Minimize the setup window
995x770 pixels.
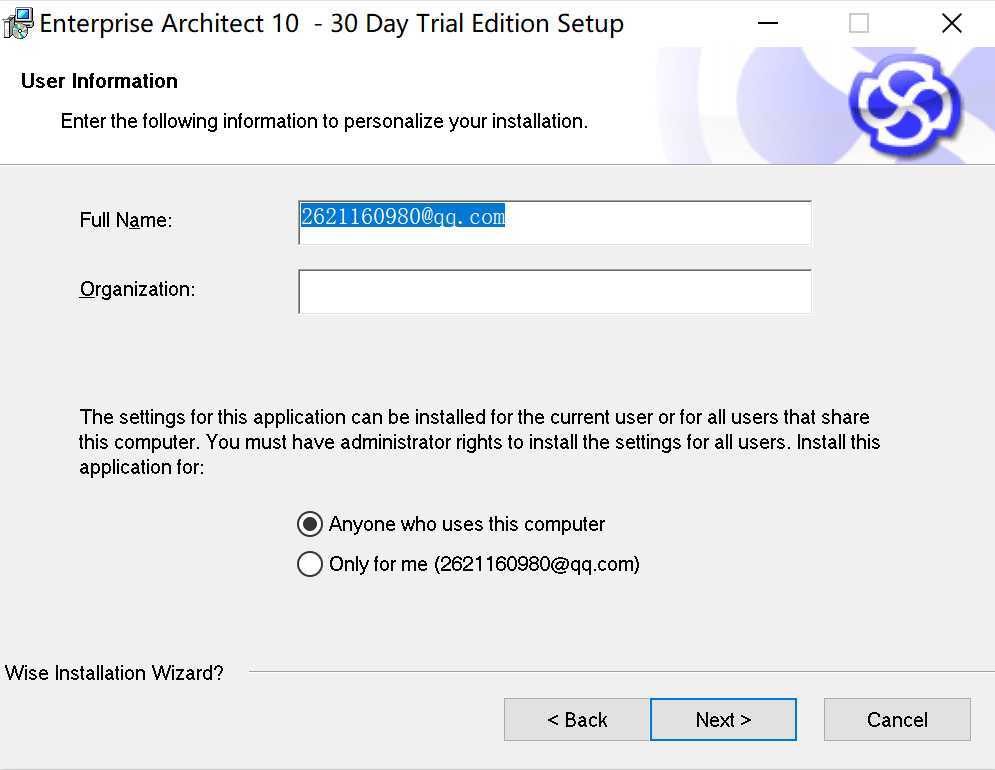pos(768,23)
